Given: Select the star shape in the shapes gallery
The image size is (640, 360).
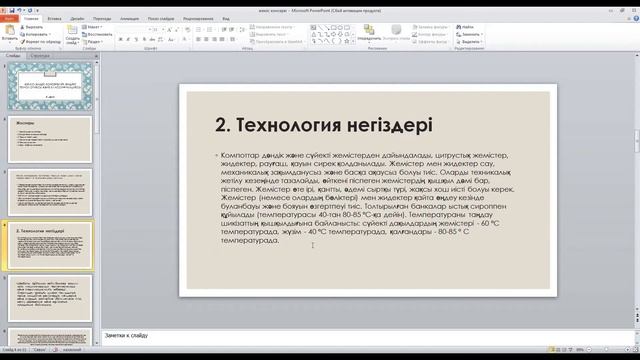Looking at the screenshot, I should (x=347, y=41).
